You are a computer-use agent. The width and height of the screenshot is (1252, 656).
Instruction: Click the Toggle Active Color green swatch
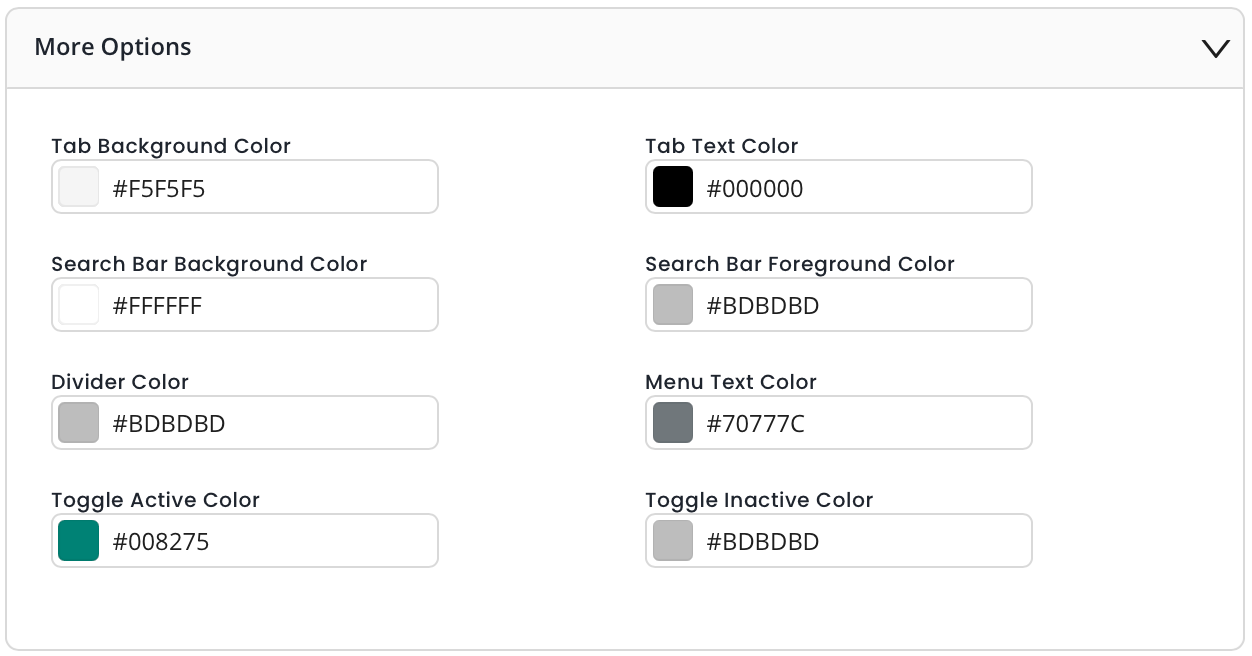(x=79, y=541)
